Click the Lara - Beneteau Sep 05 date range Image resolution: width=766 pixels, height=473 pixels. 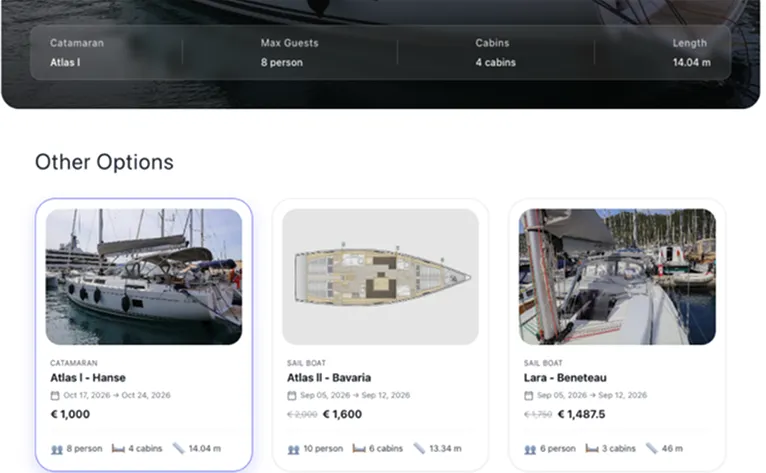tap(592, 395)
